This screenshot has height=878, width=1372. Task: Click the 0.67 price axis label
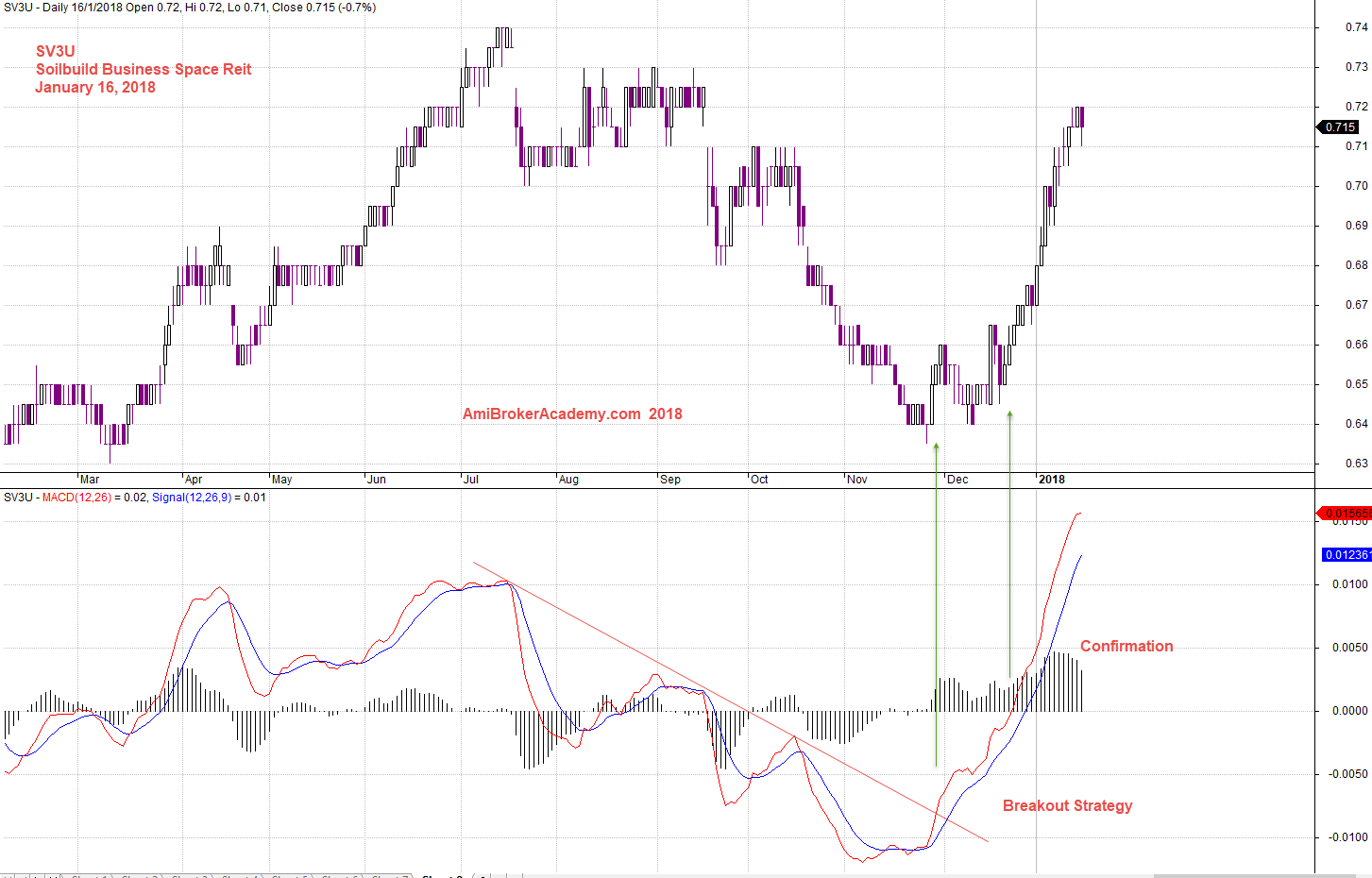[x=1356, y=305]
